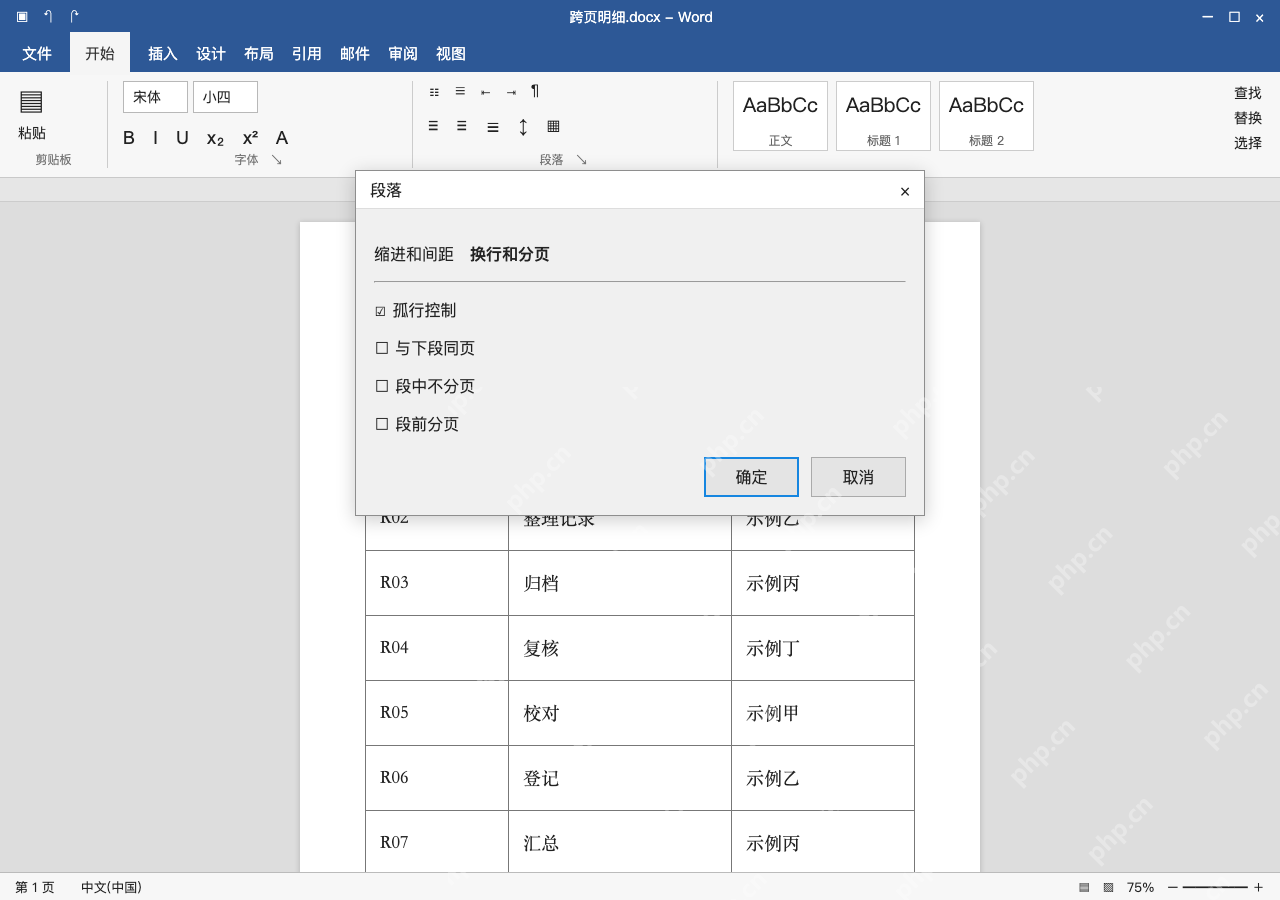Click the save icon in title bar
This screenshot has height=900, width=1280.
coord(22,16)
